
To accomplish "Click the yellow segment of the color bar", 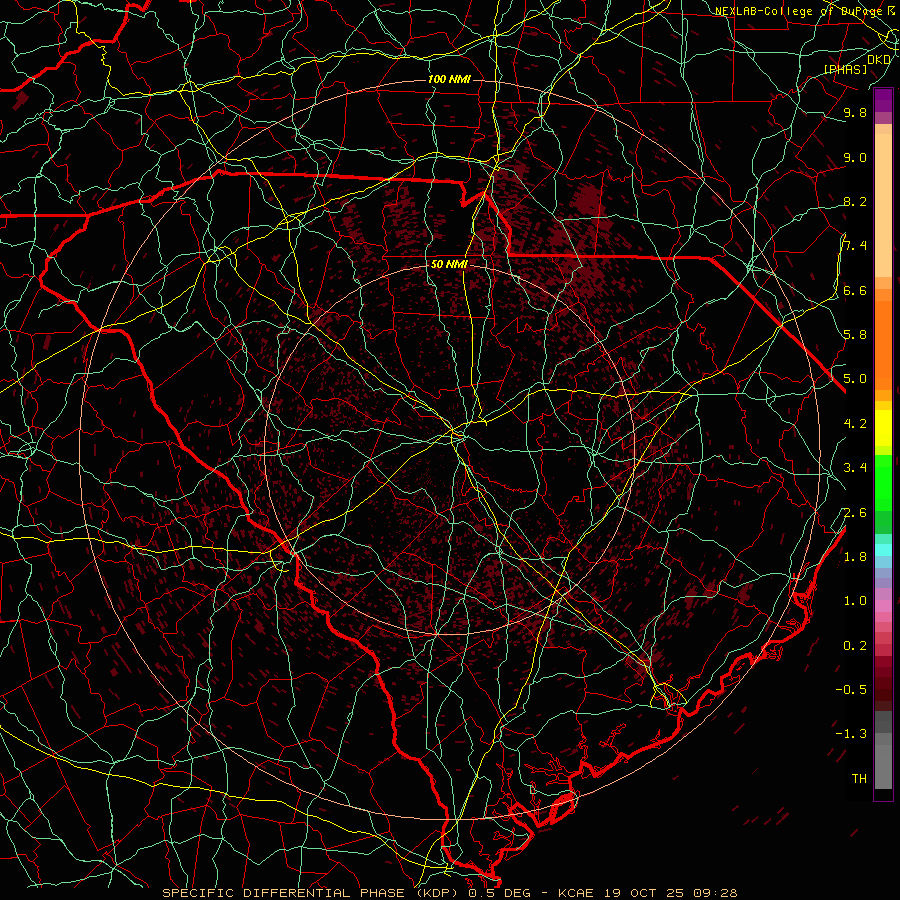I will point(883,428).
